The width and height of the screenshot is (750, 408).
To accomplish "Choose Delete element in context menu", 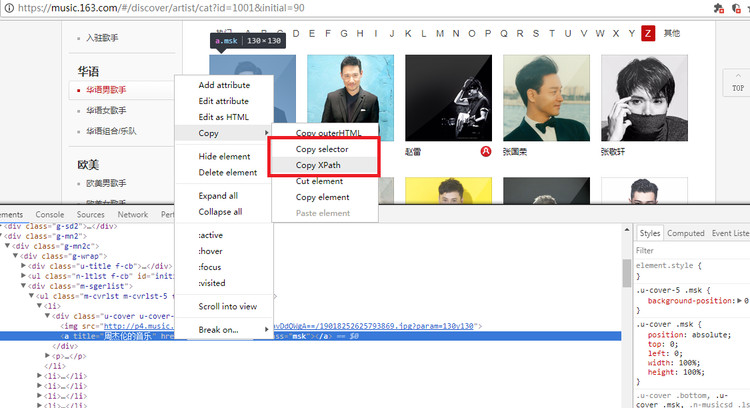I will click(224, 173).
